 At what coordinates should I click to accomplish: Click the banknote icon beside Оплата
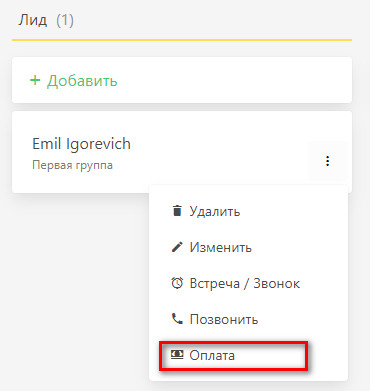coord(177,355)
